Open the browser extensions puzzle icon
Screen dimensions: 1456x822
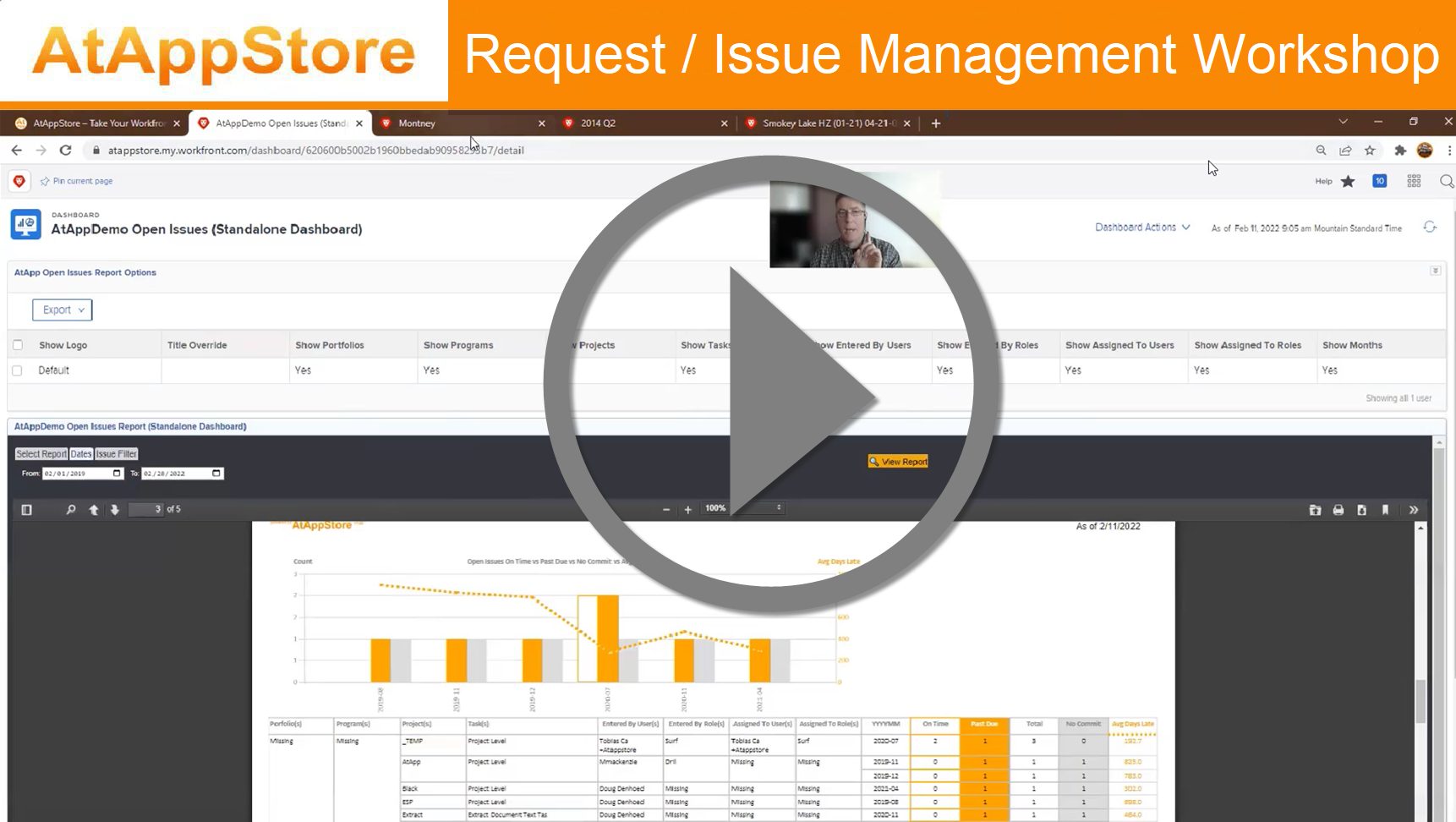tap(1400, 151)
